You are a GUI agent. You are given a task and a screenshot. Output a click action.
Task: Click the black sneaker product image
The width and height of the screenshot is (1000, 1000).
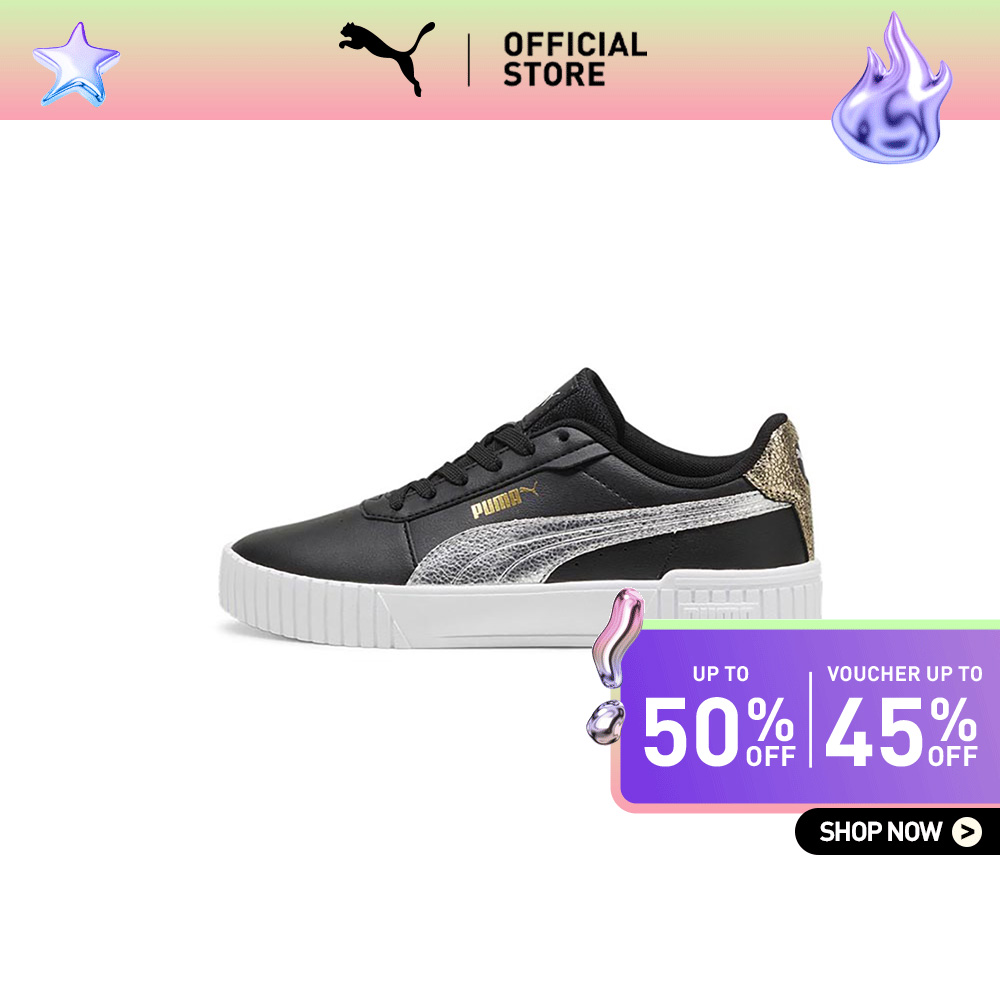point(520,508)
